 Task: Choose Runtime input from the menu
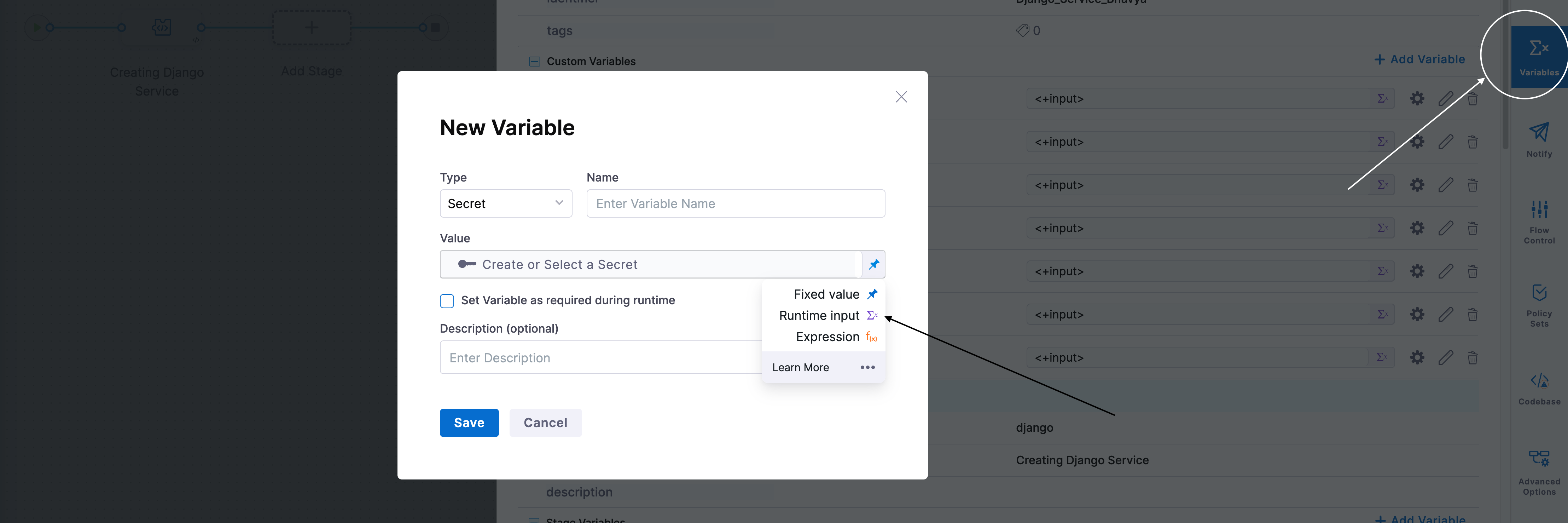coord(819,315)
